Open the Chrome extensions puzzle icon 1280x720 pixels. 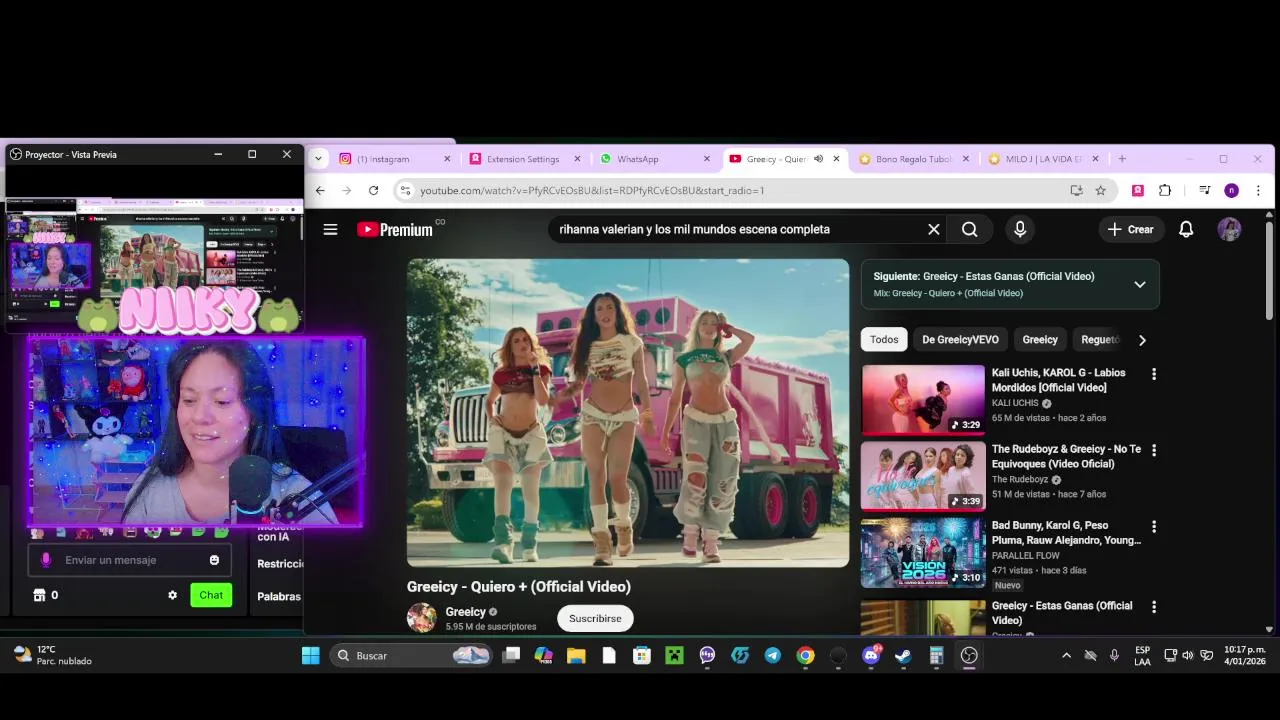1165,190
